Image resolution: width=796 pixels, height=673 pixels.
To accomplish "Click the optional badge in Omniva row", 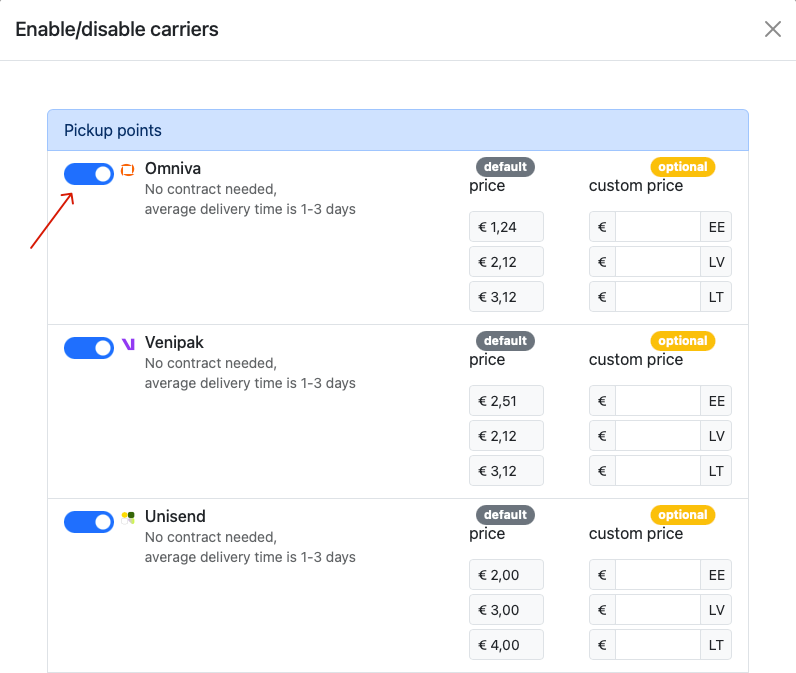I will (683, 167).
